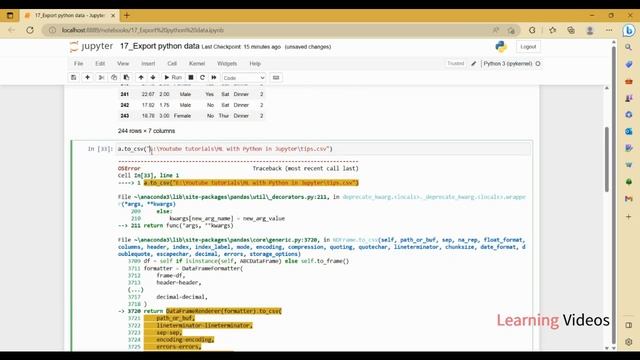Open sidebar settings gear icon
This screenshot has width=640, height=360.
[629, 342]
